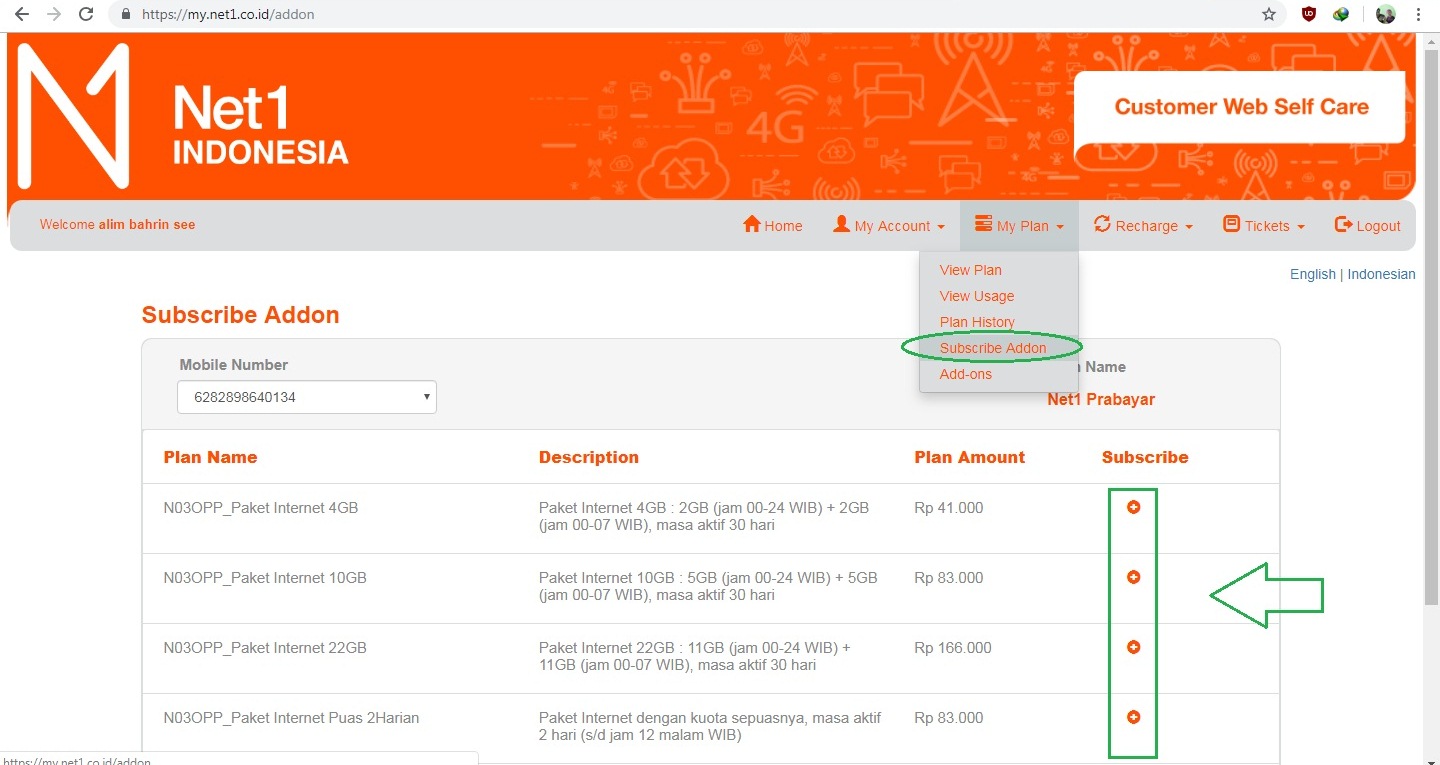Click the Plan Name column header
The width and height of the screenshot is (1440, 765).
[x=211, y=457]
